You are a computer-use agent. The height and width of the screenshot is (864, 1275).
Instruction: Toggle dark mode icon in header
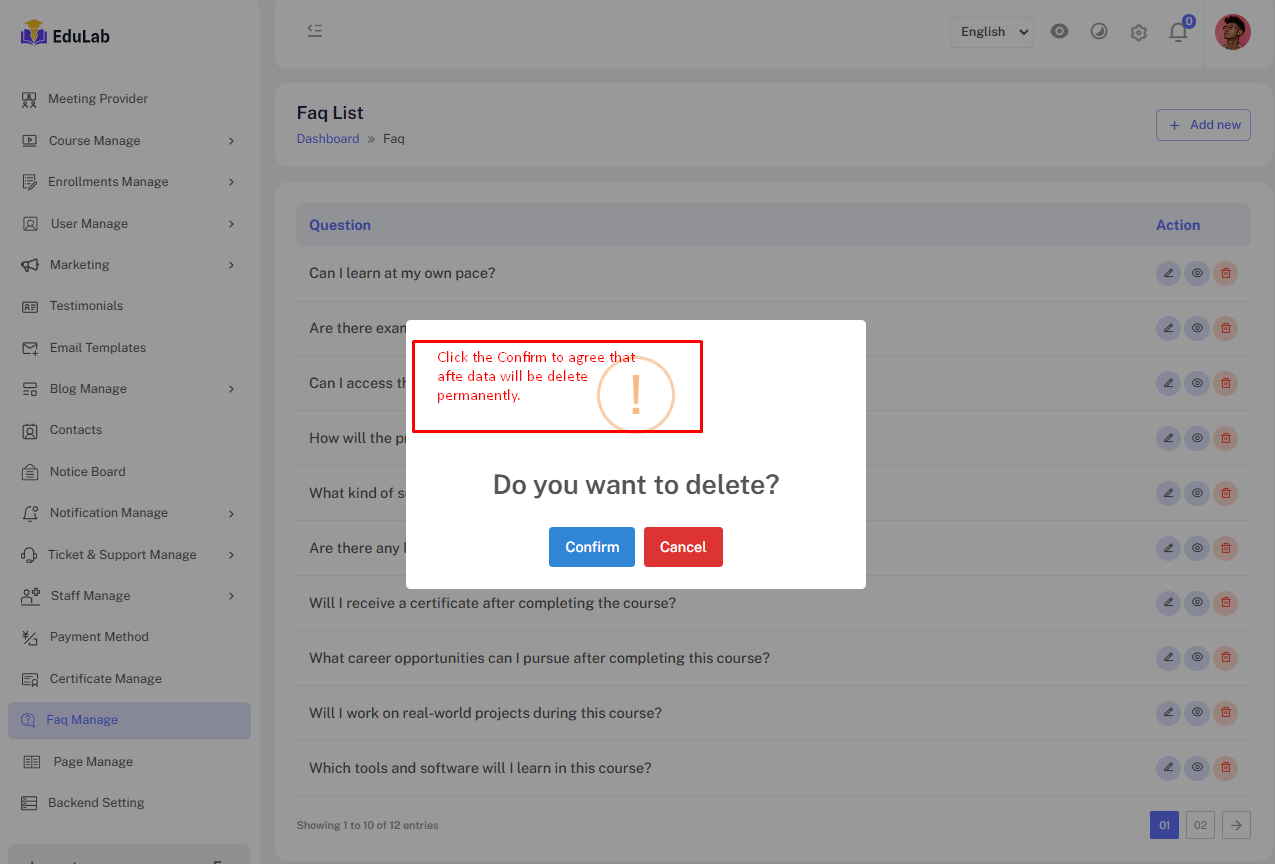tap(1098, 31)
